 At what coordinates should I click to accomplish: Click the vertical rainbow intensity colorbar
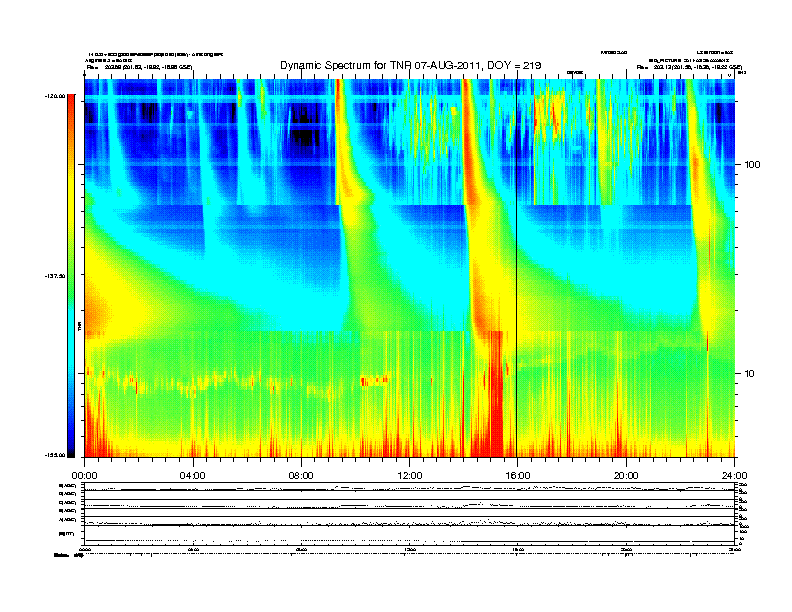click(71, 276)
